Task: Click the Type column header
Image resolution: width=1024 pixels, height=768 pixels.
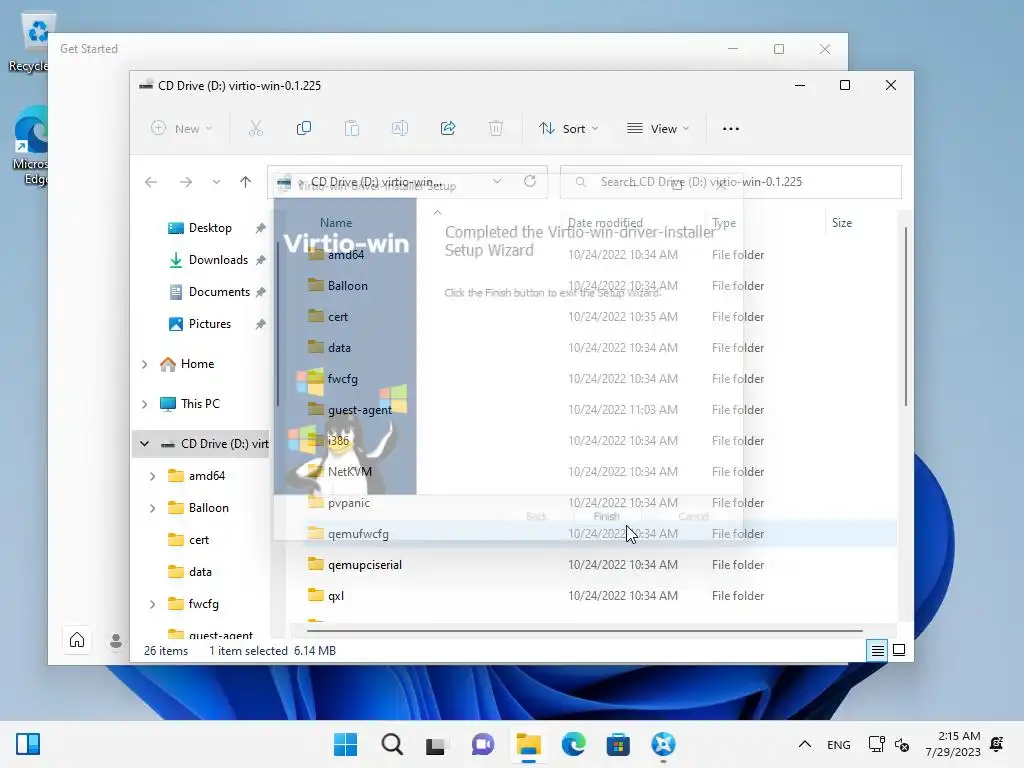Action: (724, 223)
